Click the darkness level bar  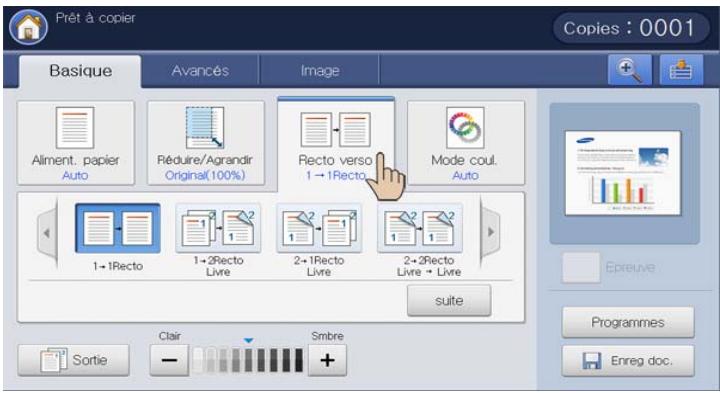248,360
